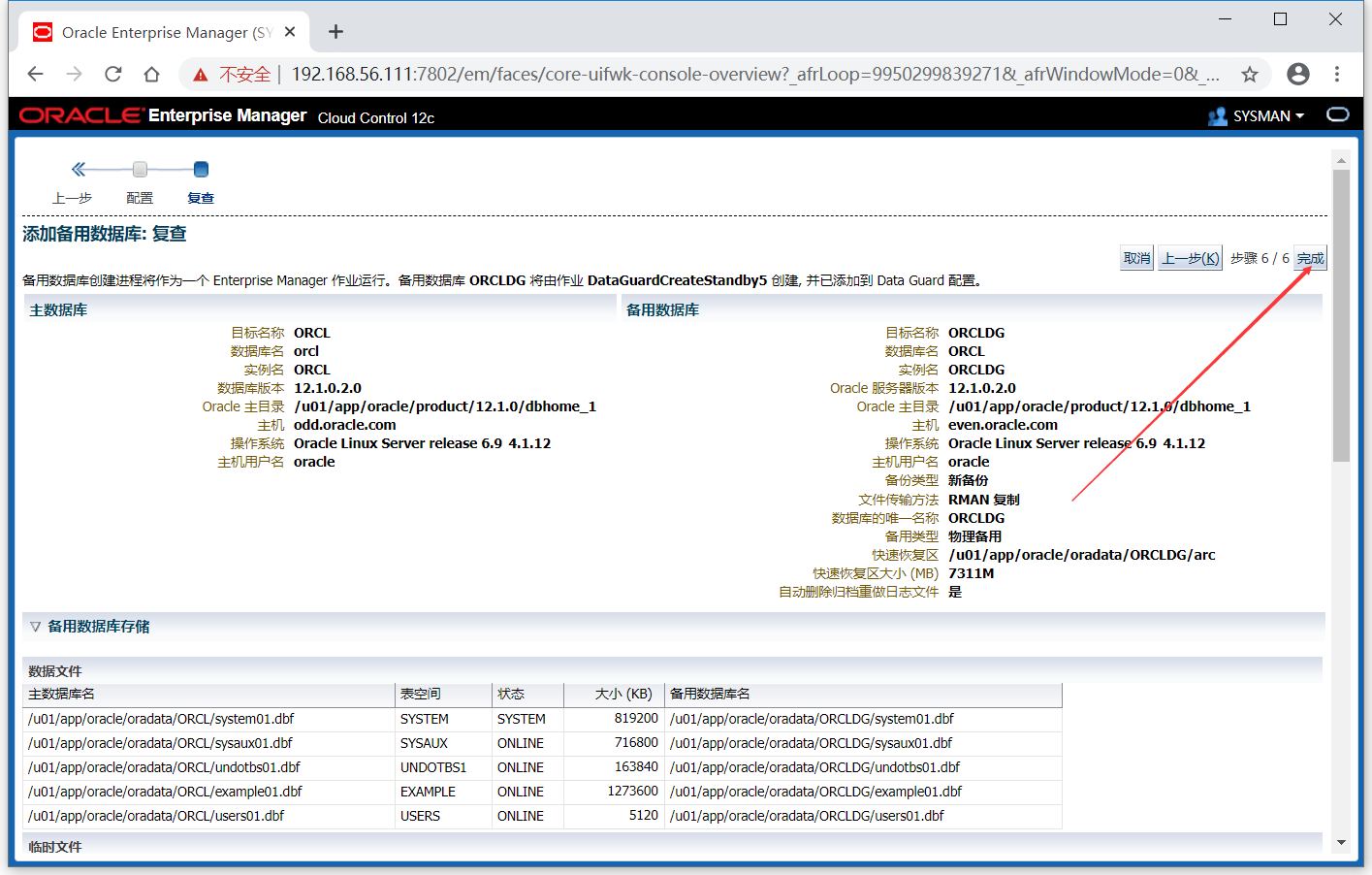Click the not-secure warning icon
This screenshot has width=1372, height=875.
(201, 75)
